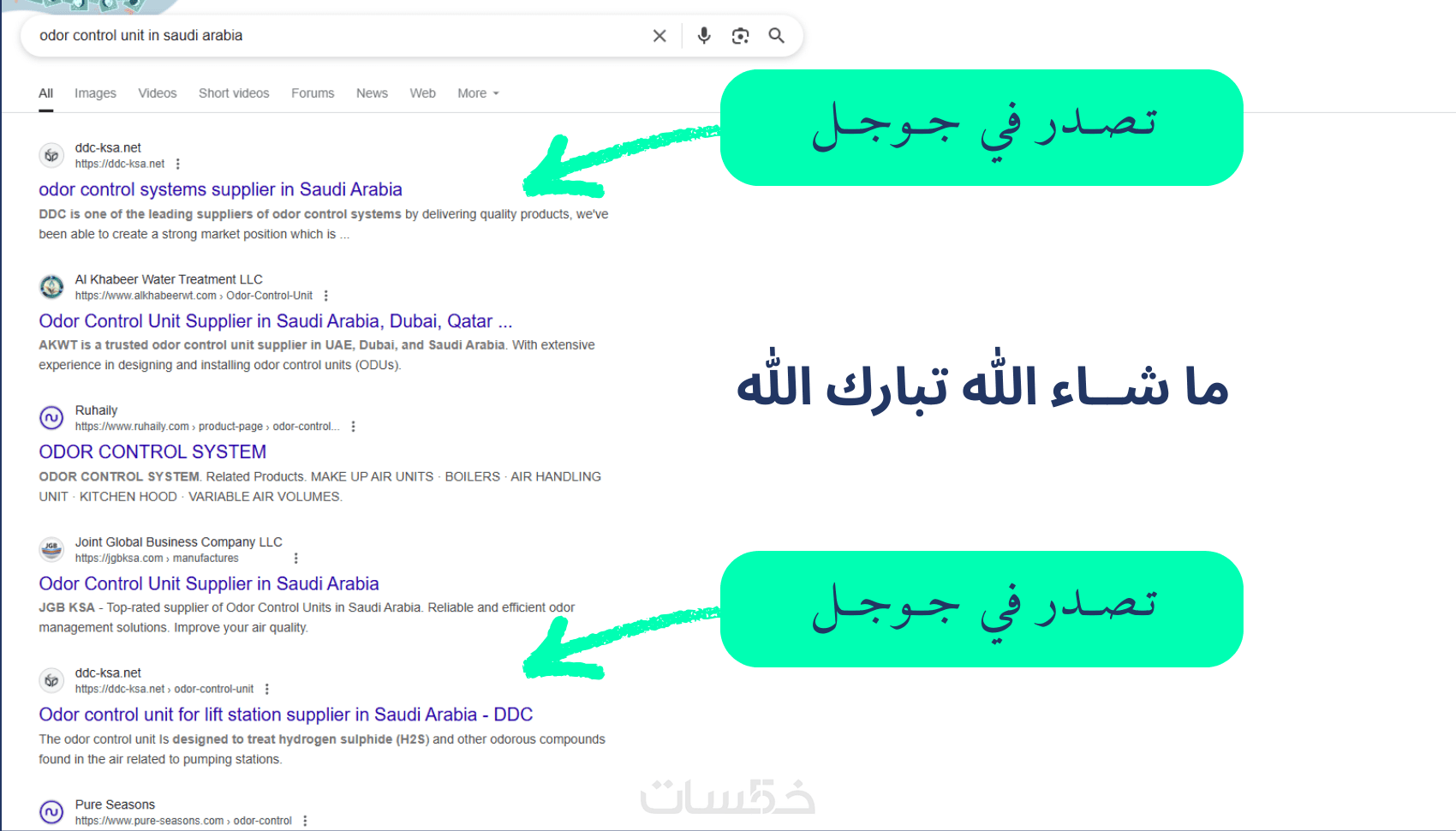1456x831 pixels.
Task: Click the Pure Seasons site favicon
Action: click(x=51, y=812)
